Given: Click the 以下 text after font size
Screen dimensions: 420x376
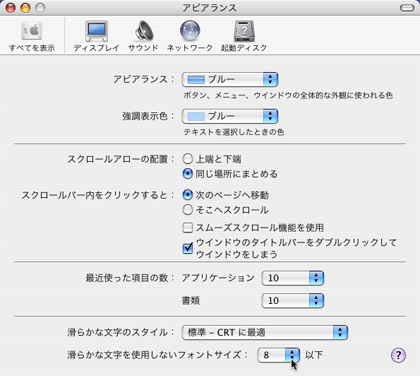Looking at the screenshot, I should point(314,355).
